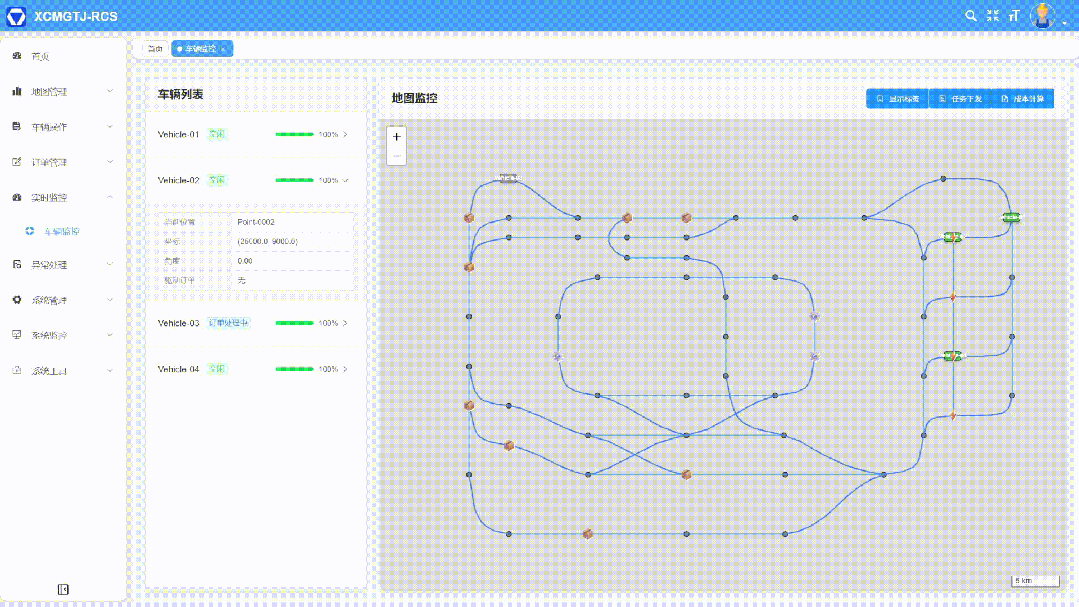Click the 显示标签 button above the map

(897, 99)
